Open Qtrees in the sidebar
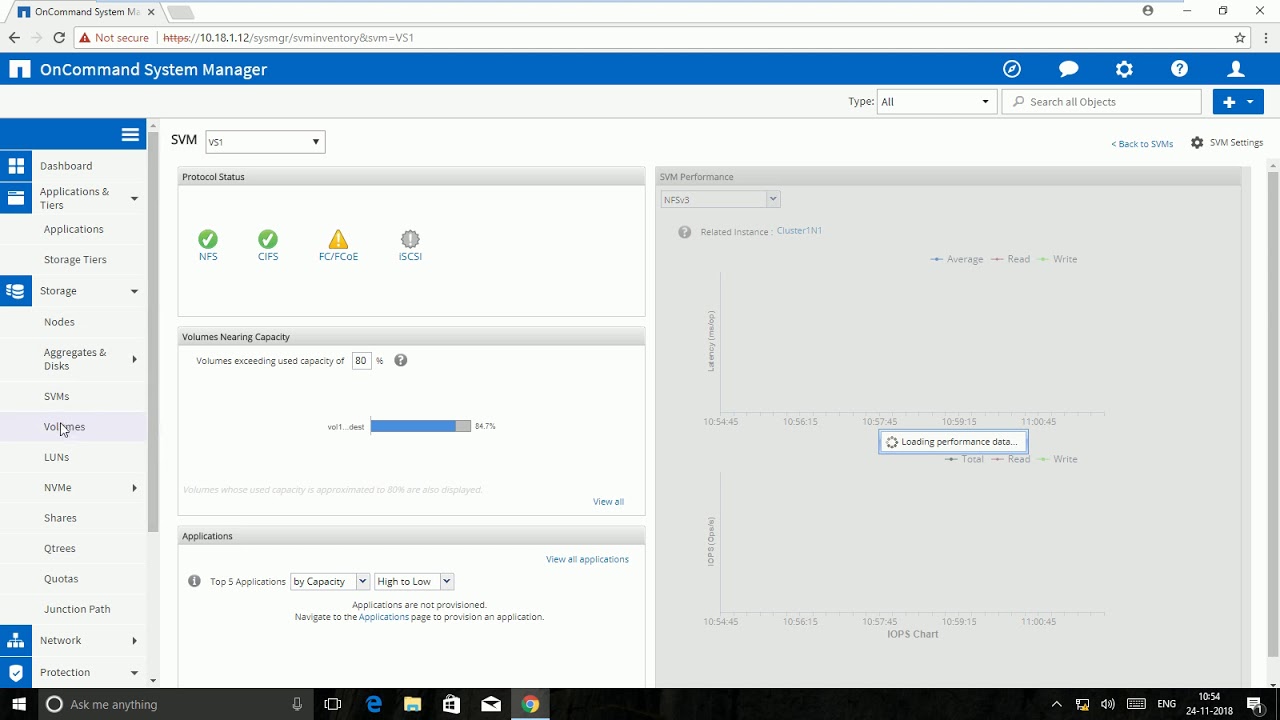Screen dimensions: 1280x720 click(x=60, y=549)
